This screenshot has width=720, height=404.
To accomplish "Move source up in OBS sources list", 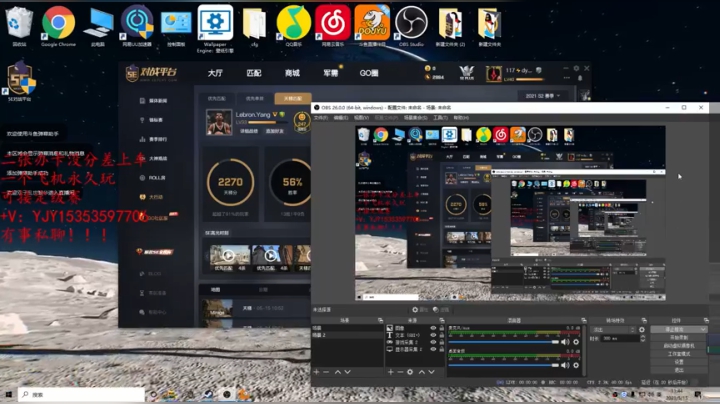I will (x=422, y=372).
